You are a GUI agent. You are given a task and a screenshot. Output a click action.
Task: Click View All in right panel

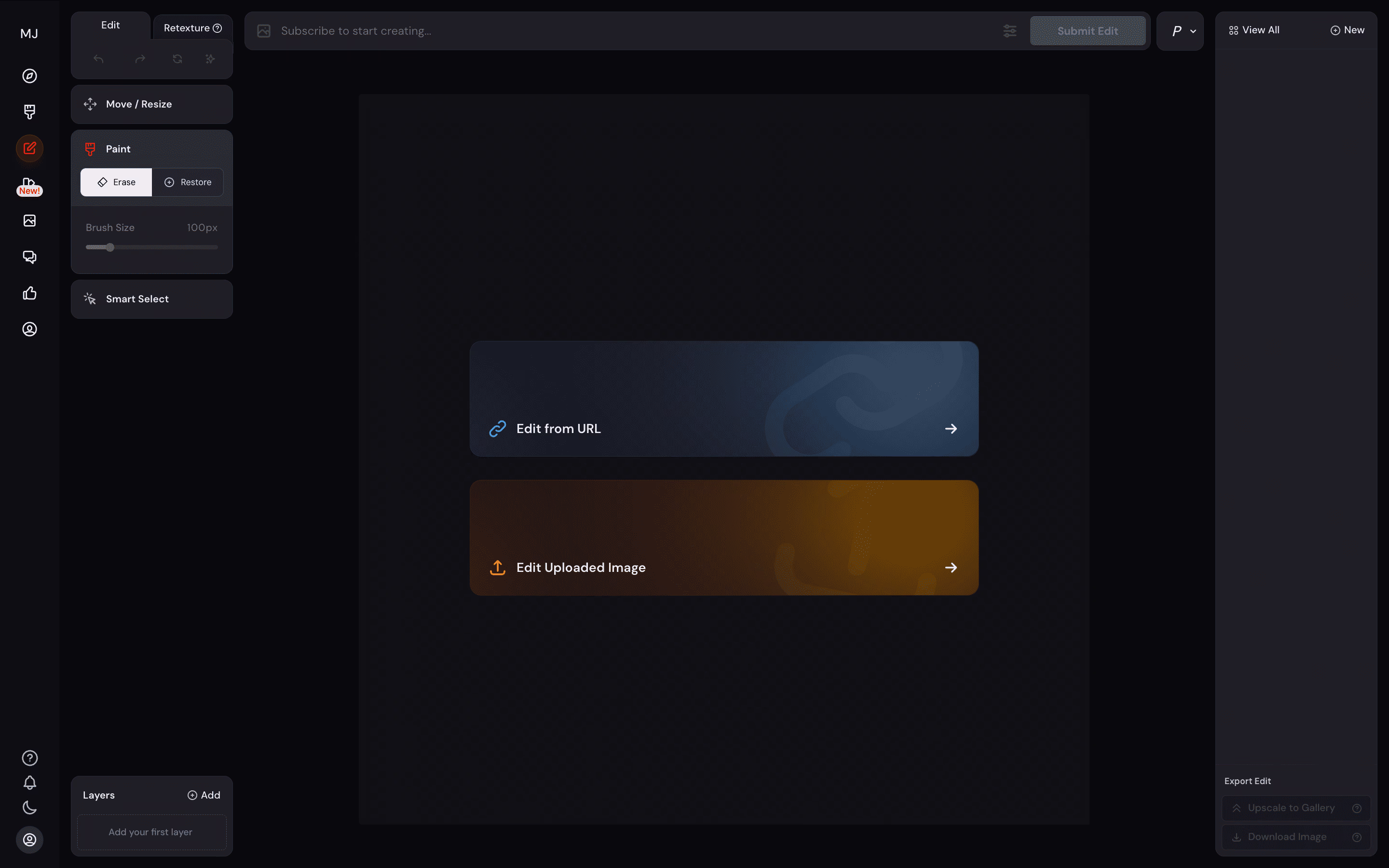click(1253, 30)
